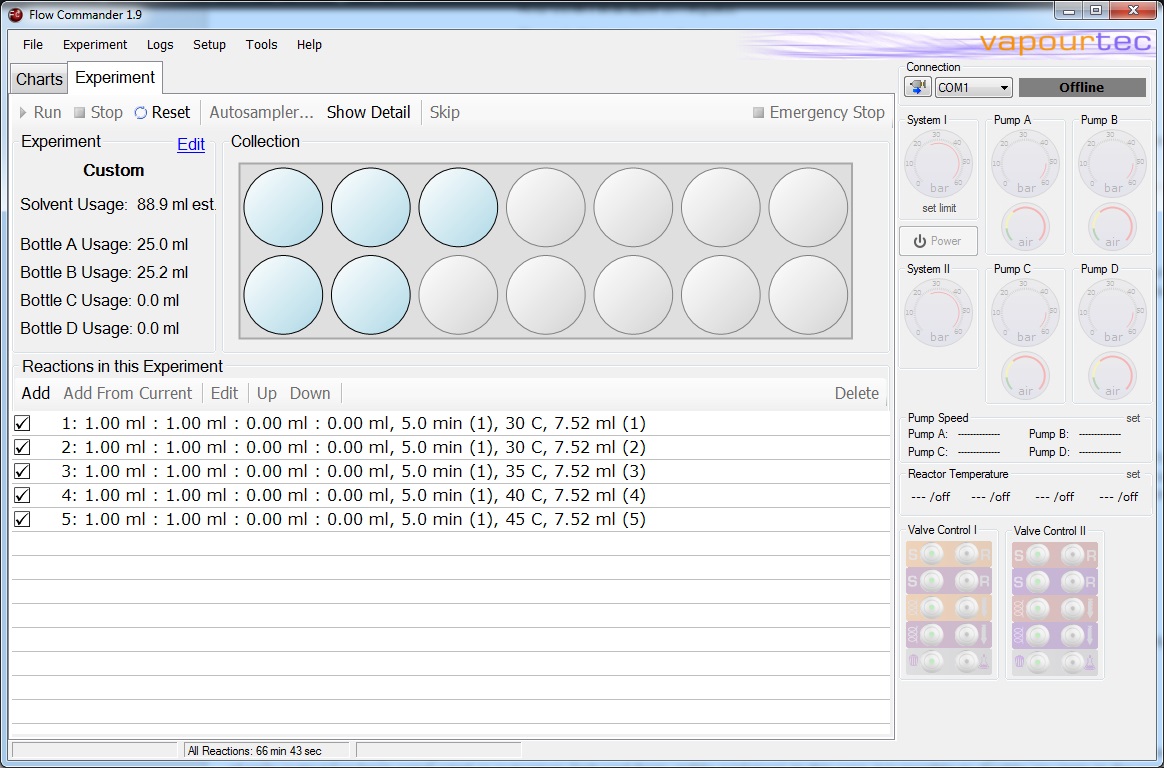Viewport: 1167px width, 770px height.
Task: Click the first collection vial in the tray
Action: pyautogui.click(x=283, y=207)
